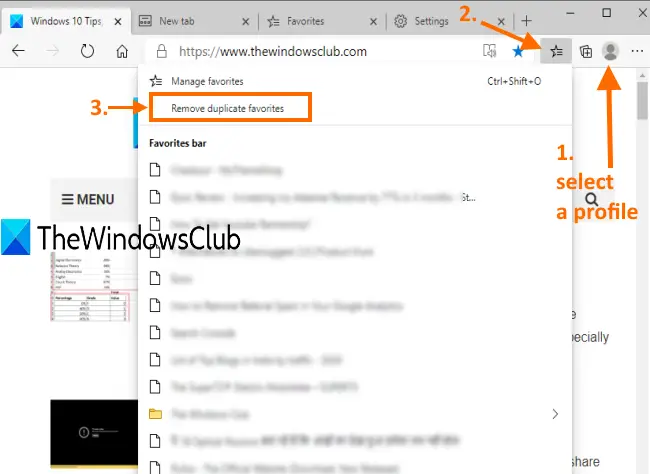Open the black video thumbnail
This screenshot has width=650, height=474.
94,433
